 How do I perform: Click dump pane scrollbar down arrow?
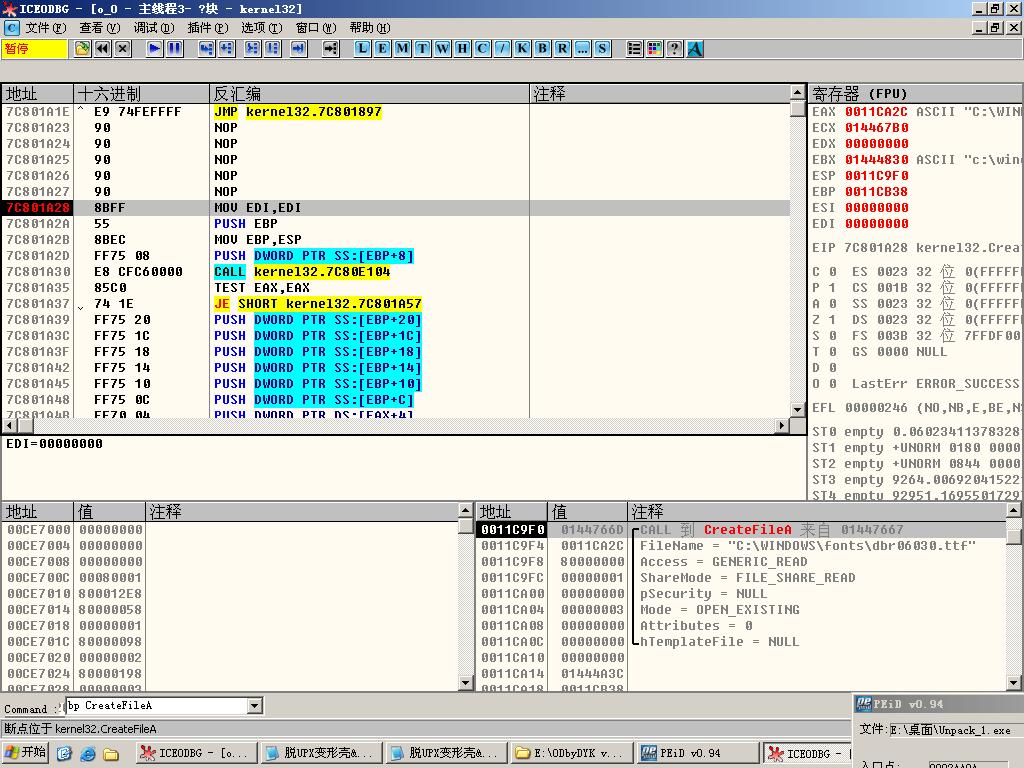(x=466, y=683)
